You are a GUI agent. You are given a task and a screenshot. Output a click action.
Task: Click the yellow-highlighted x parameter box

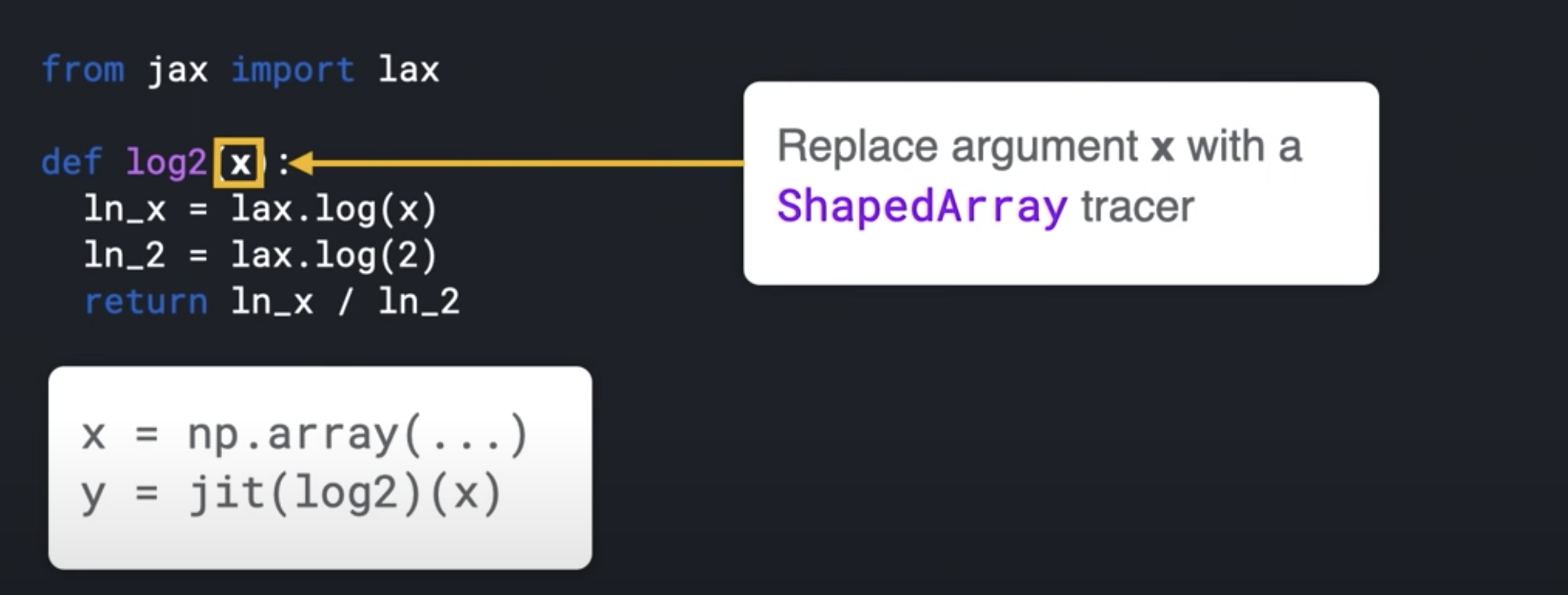(239, 163)
